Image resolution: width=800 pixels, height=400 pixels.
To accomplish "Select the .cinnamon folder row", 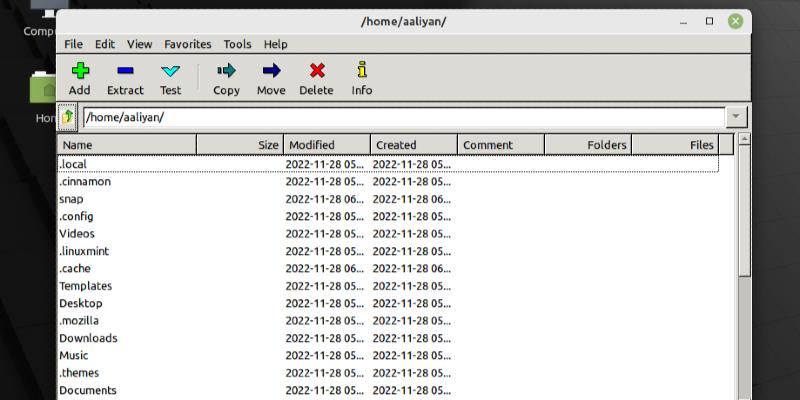I will pos(388,182).
